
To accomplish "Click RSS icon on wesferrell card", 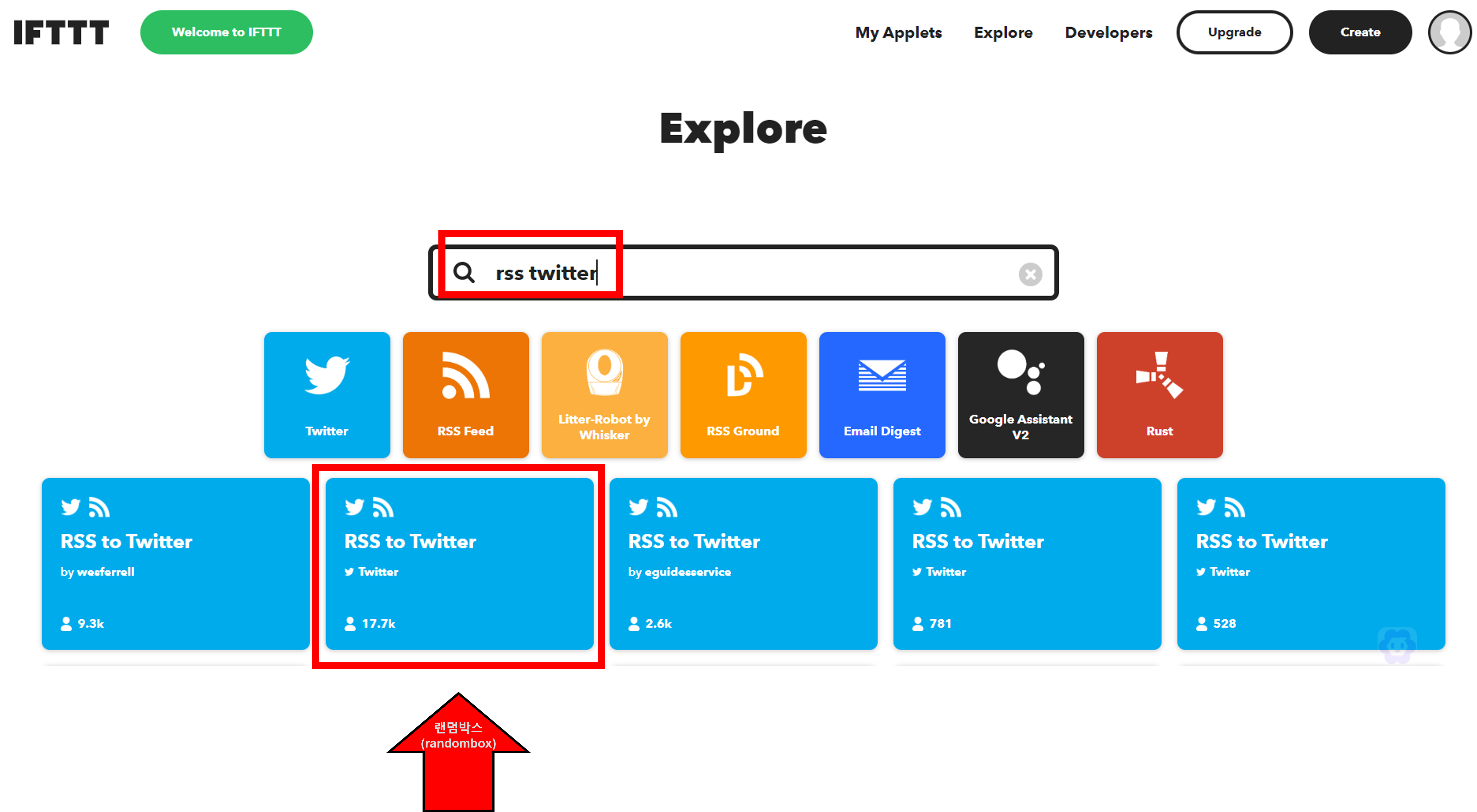I will 99,507.
